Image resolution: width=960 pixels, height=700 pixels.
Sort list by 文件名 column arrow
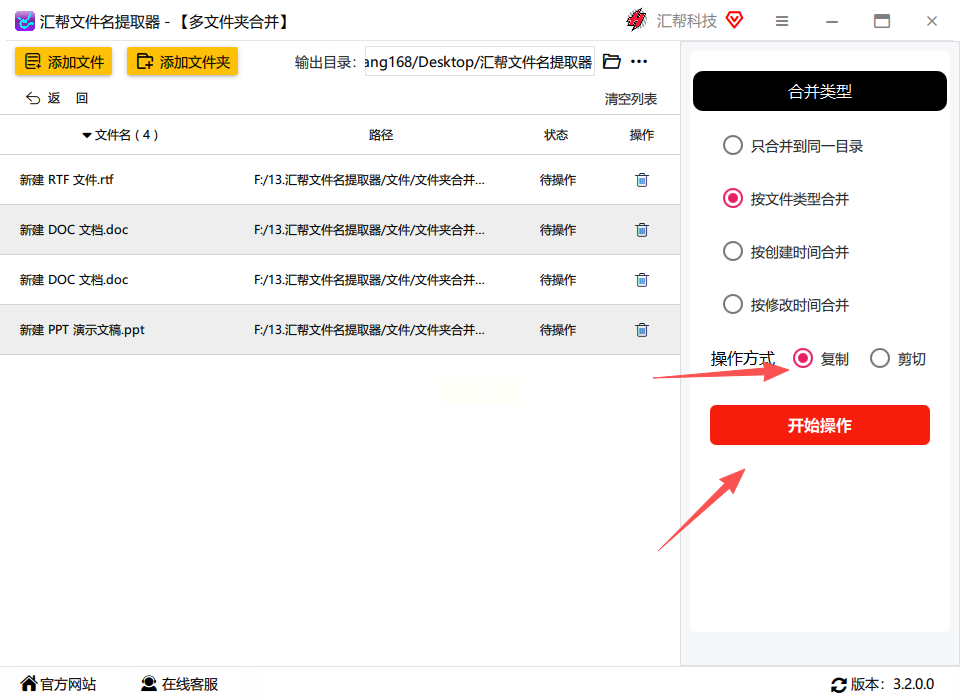[x=87, y=135]
